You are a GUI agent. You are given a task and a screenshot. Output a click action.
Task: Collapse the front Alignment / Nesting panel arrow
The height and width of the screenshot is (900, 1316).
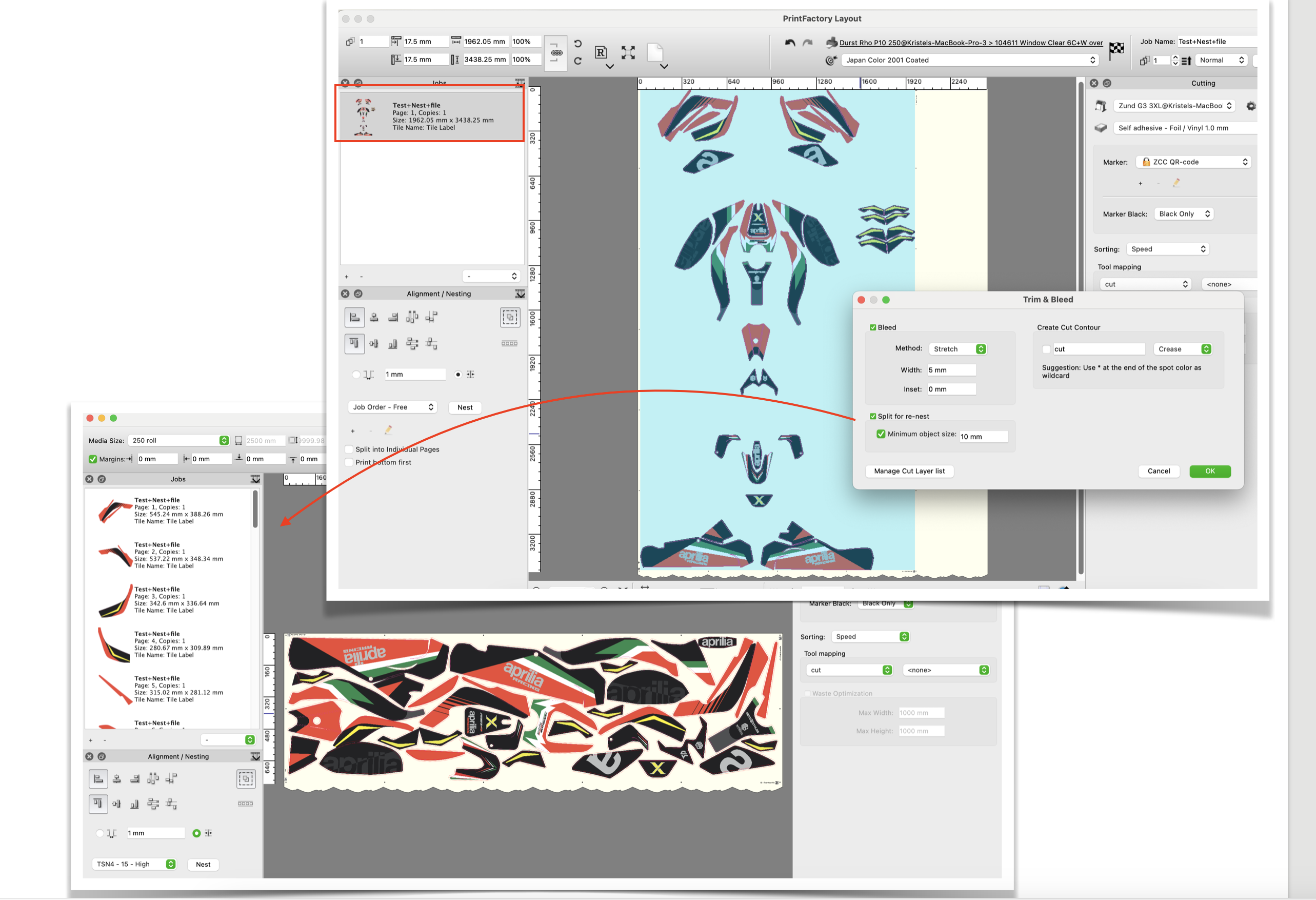pos(520,294)
